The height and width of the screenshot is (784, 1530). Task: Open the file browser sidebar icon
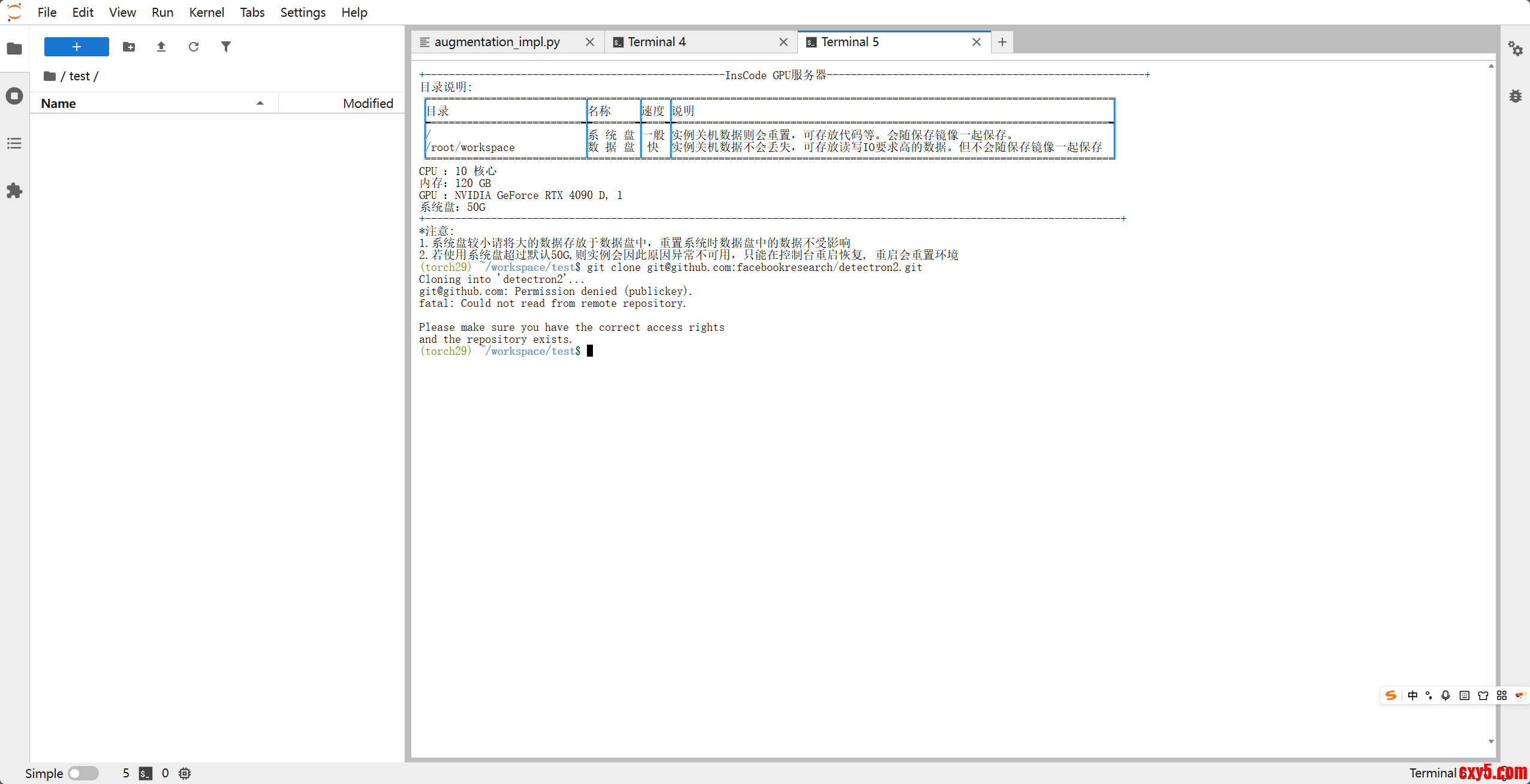click(x=14, y=49)
